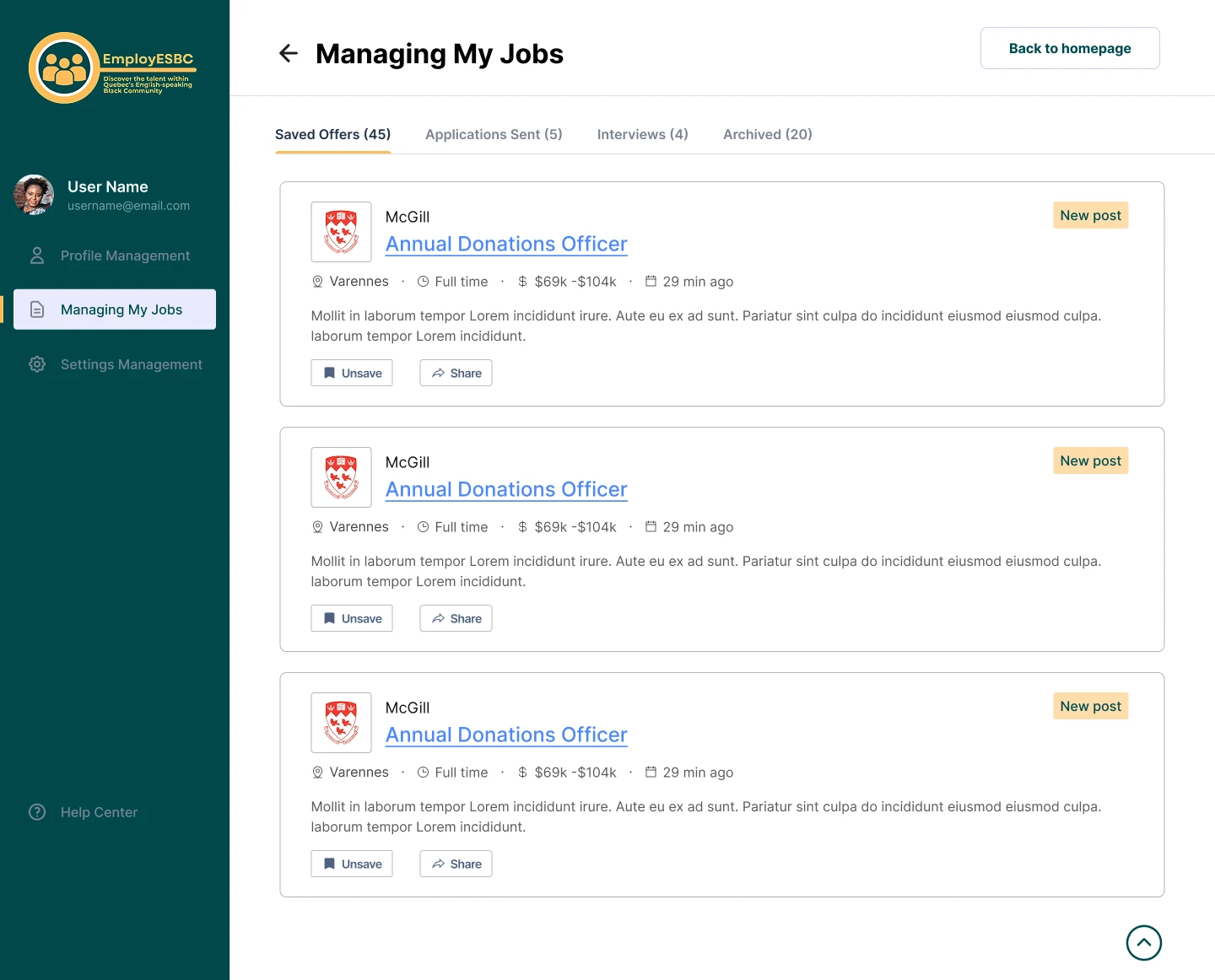Click the scroll-to-top chevron circle button

pos(1143,943)
